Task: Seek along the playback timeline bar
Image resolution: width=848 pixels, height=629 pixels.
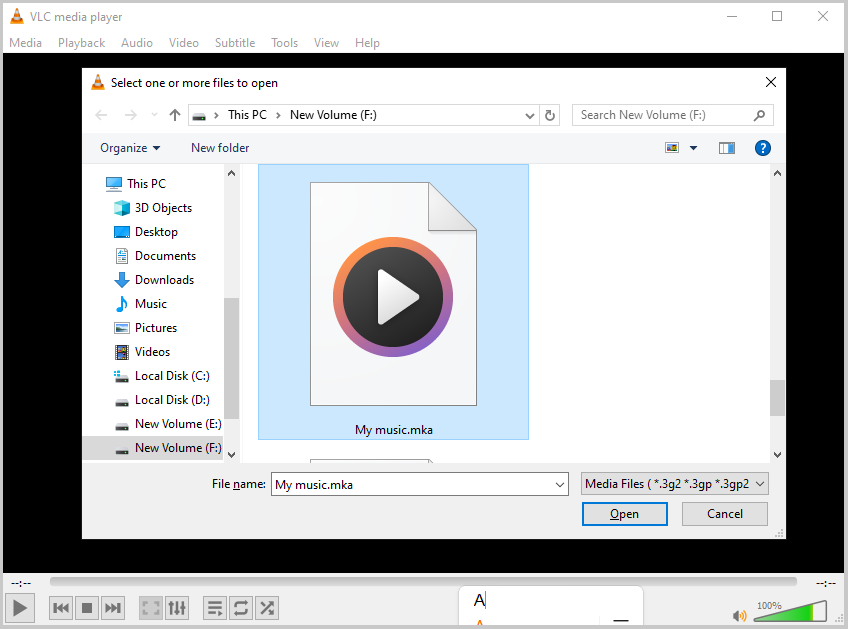Action: click(423, 581)
